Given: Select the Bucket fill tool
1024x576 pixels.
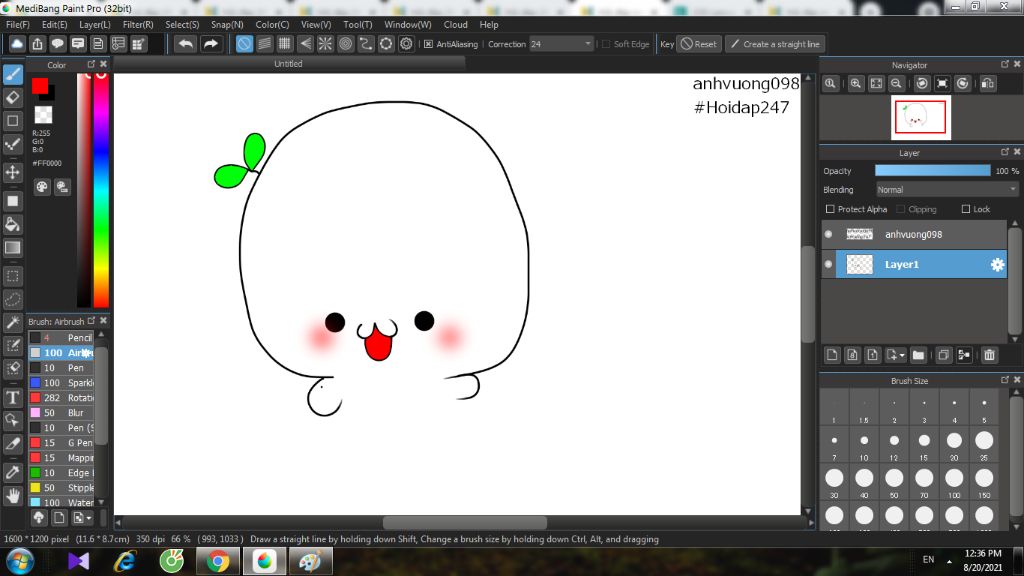Looking at the screenshot, I should point(13,224).
